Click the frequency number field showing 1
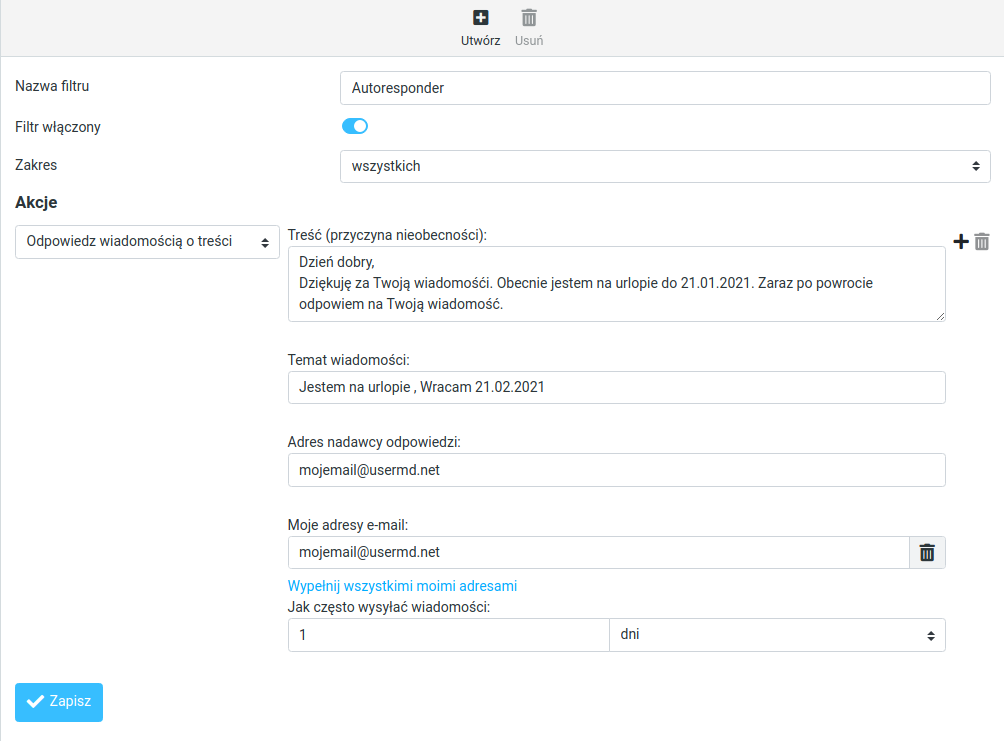This screenshot has height=741, width=1004. (448, 635)
